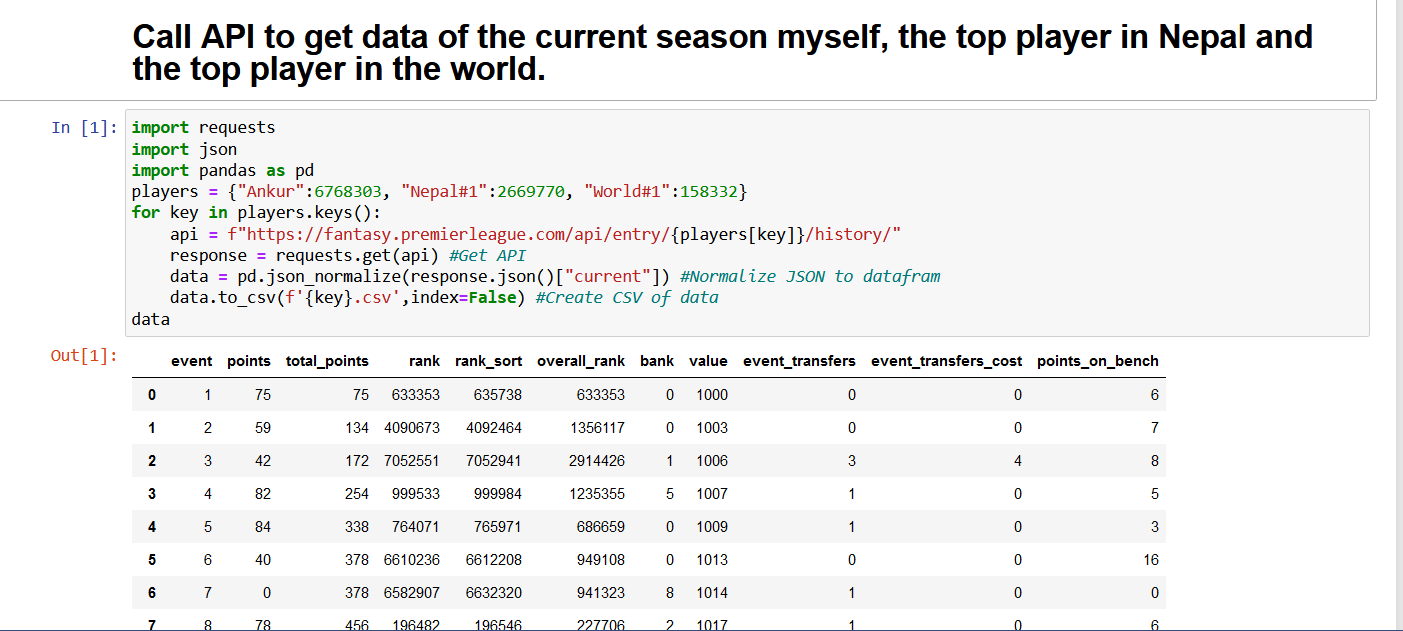Click inside the code cell on 'import requests'
The height and width of the screenshot is (631, 1403).
coord(203,127)
